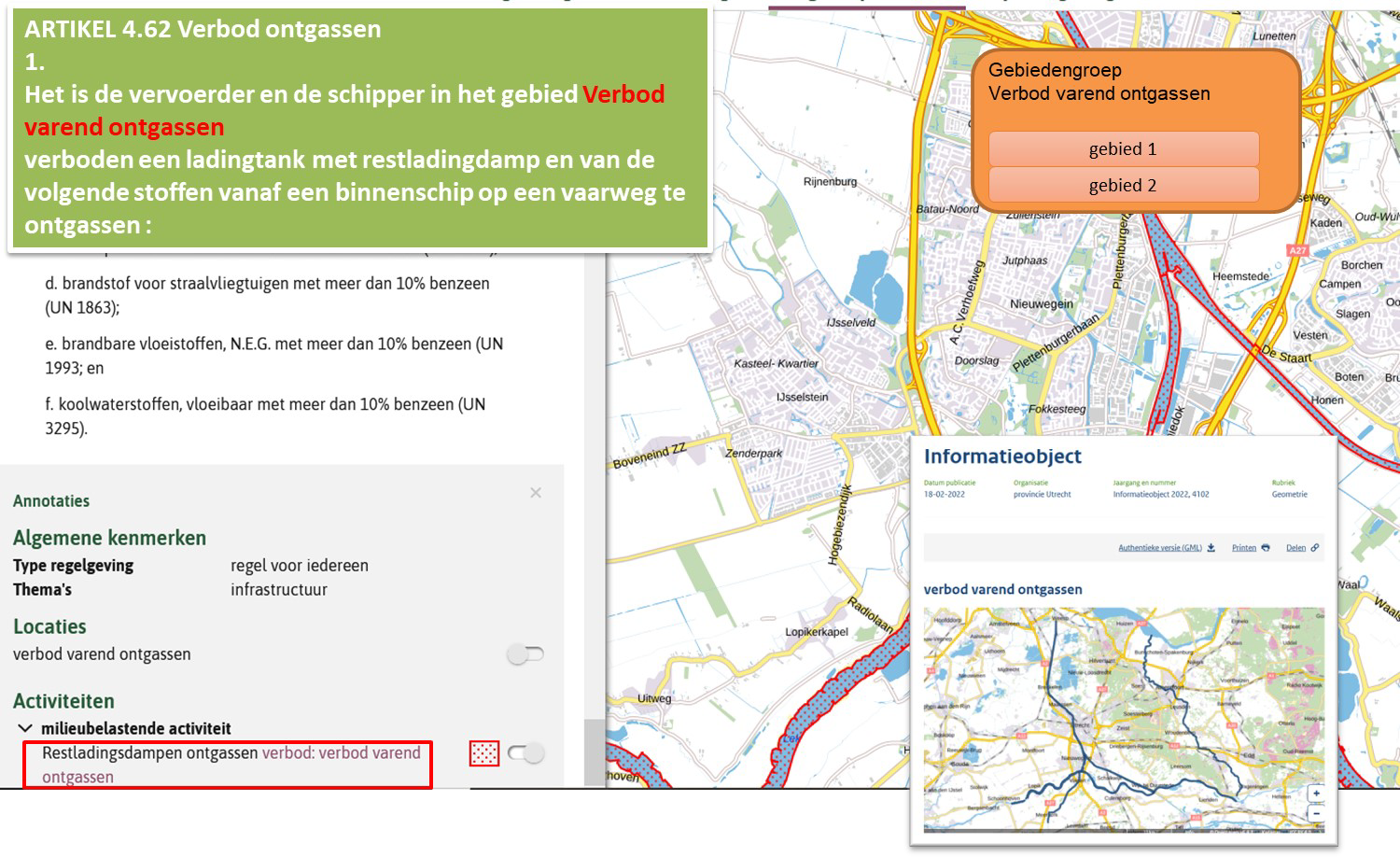Click the Delen share link
Screen dimensions: 1400x857
(1296, 548)
